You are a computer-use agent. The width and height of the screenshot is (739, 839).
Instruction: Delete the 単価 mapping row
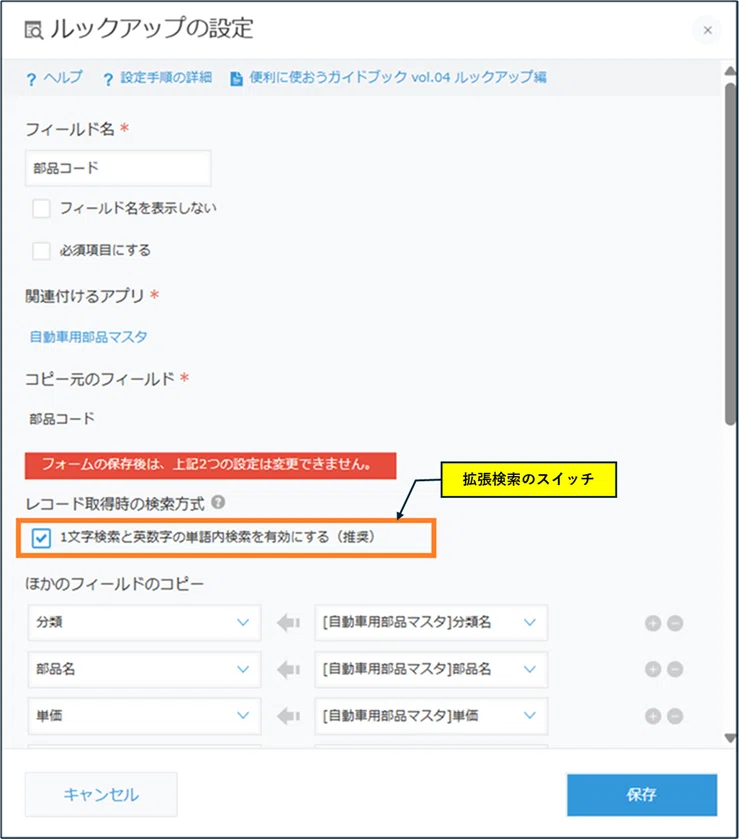click(x=675, y=716)
